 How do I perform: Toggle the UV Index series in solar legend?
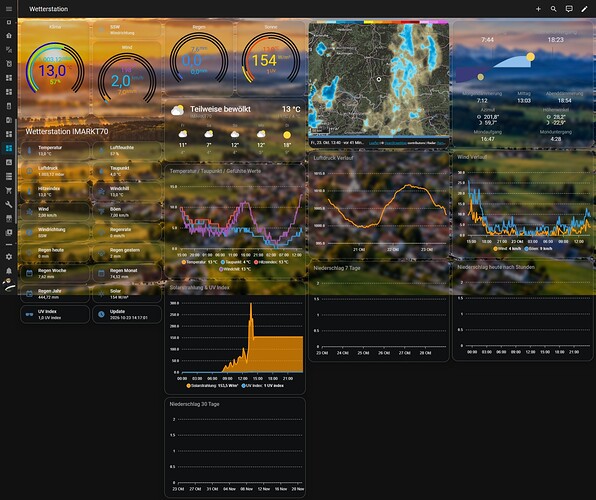click(262, 386)
